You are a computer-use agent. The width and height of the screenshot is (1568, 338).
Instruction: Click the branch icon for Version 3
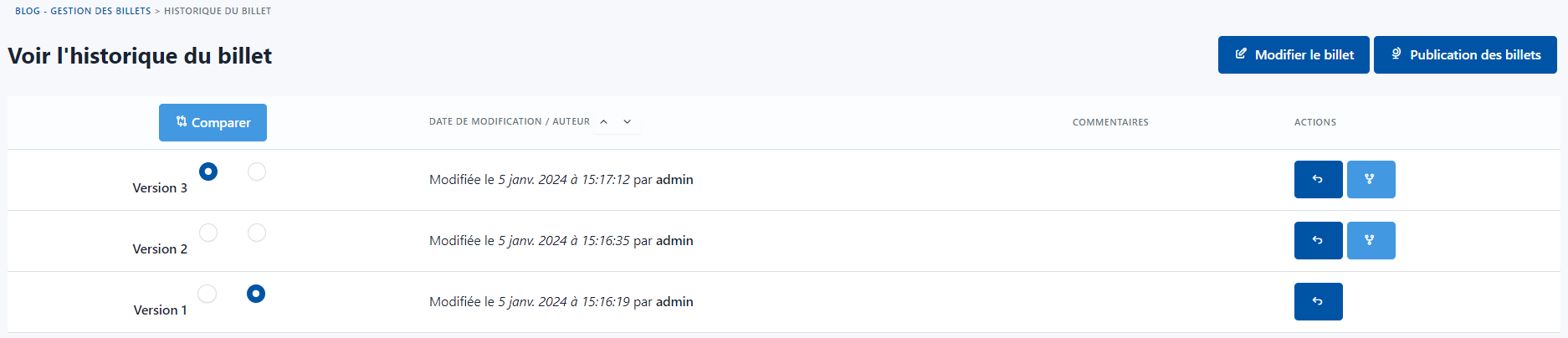[1371, 179]
